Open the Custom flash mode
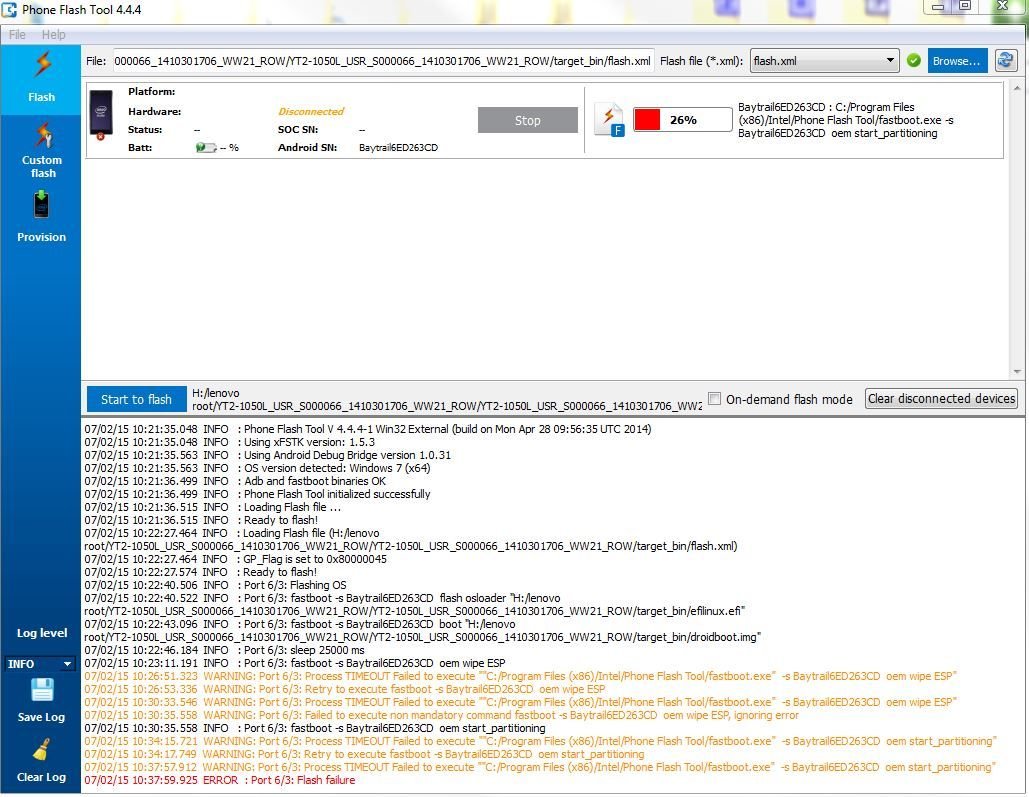 click(x=41, y=151)
